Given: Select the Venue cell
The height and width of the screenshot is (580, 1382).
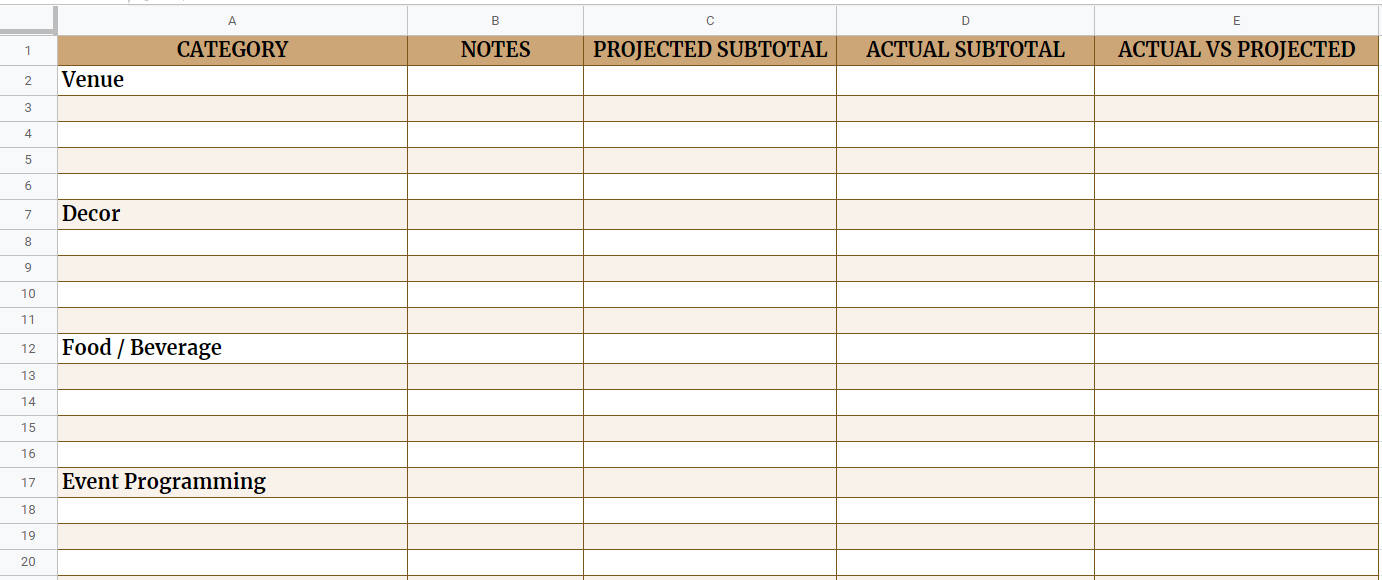Looking at the screenshot, I should (232, 80).
